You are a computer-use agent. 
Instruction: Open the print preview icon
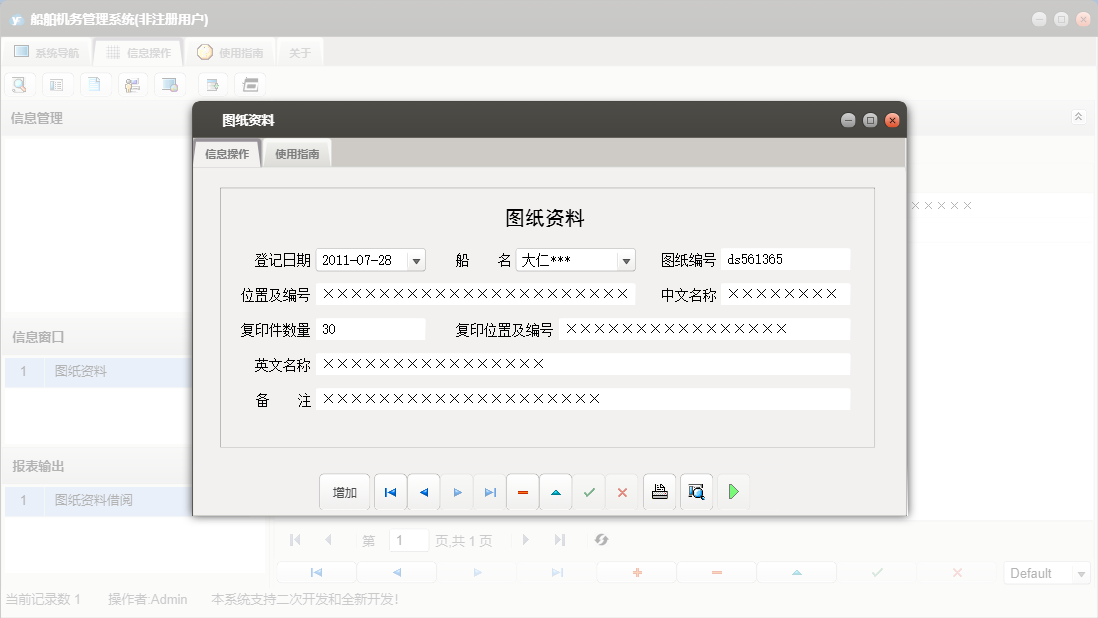[x=696, y=491]
